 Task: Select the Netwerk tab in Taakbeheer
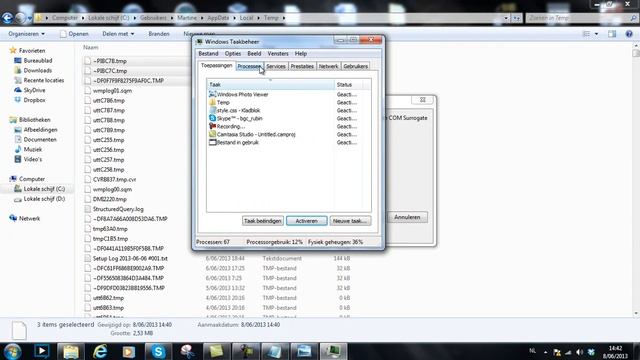coord(328,66)
